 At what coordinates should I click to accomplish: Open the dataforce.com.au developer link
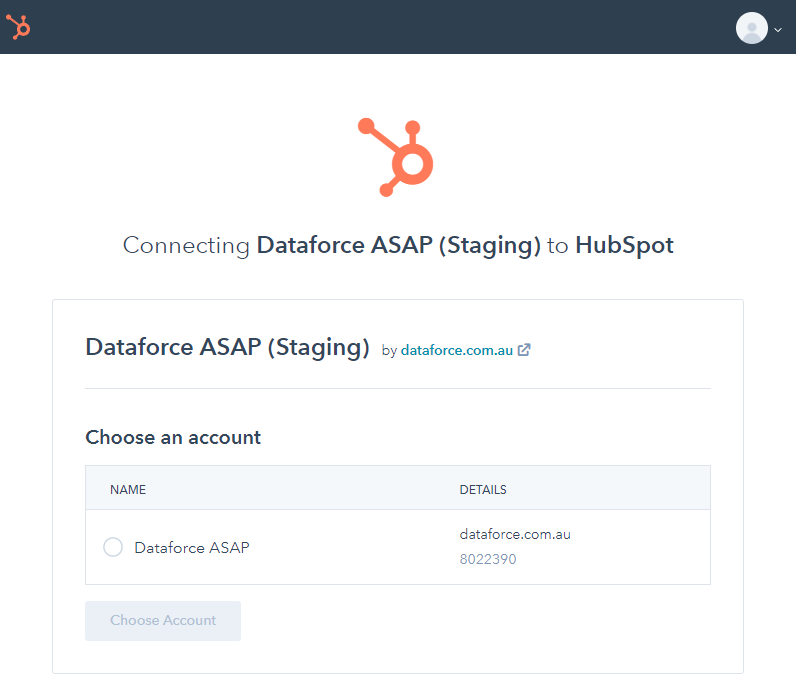457,350
